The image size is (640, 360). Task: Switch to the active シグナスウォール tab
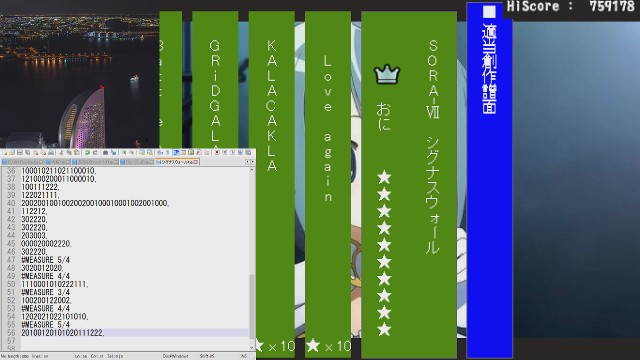(177, 162)
